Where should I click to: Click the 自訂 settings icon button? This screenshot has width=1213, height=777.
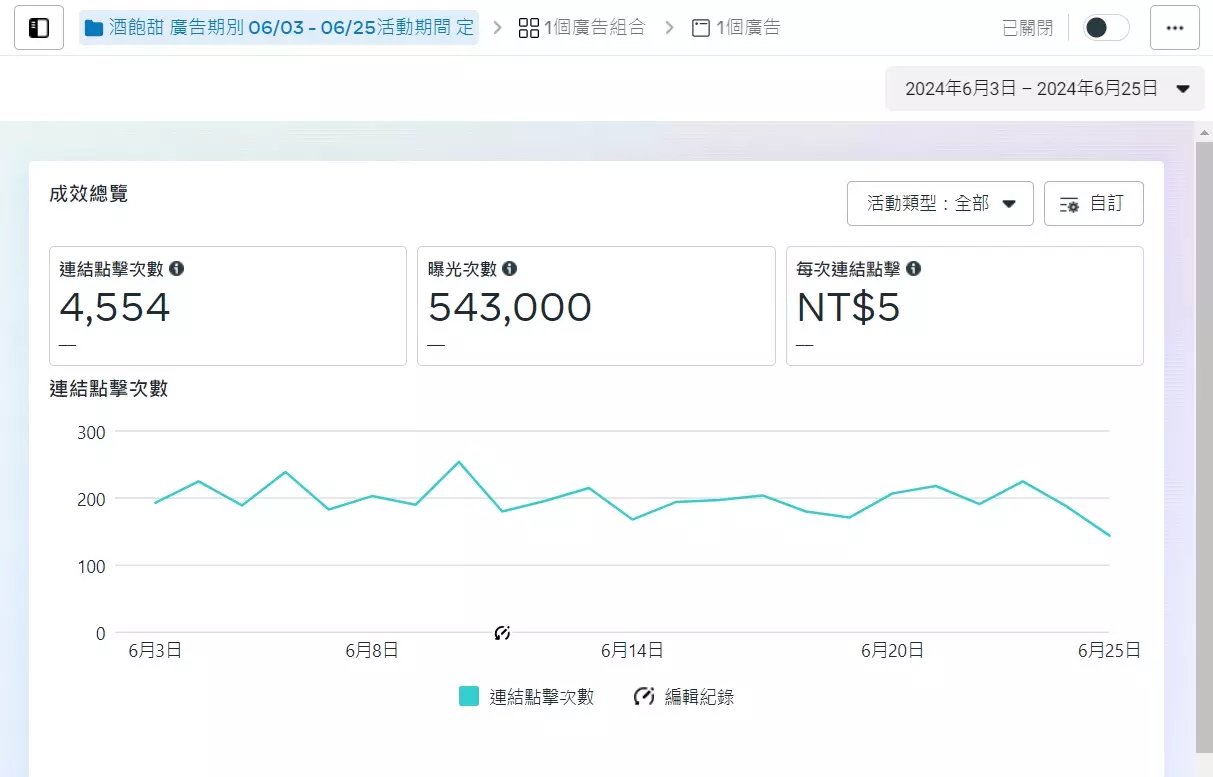[x=1069, y=203]
